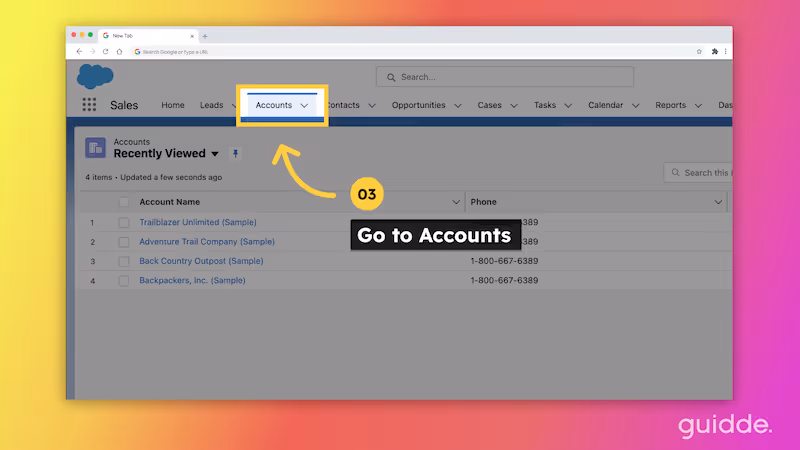
Task: Expand the Contacts tab dropdown chevron
Action: (x=372, y=106)
